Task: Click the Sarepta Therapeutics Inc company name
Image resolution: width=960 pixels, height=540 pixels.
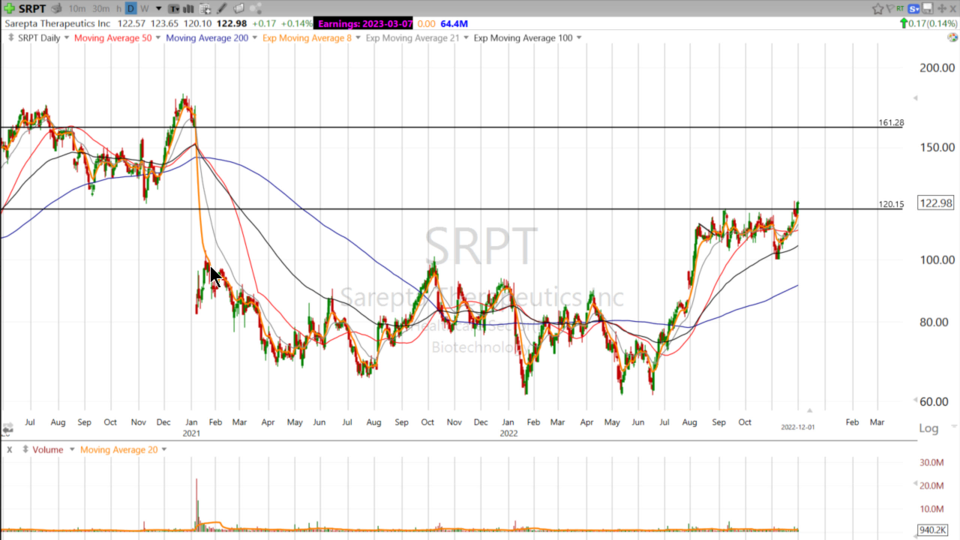Action: tap(58, 23)
